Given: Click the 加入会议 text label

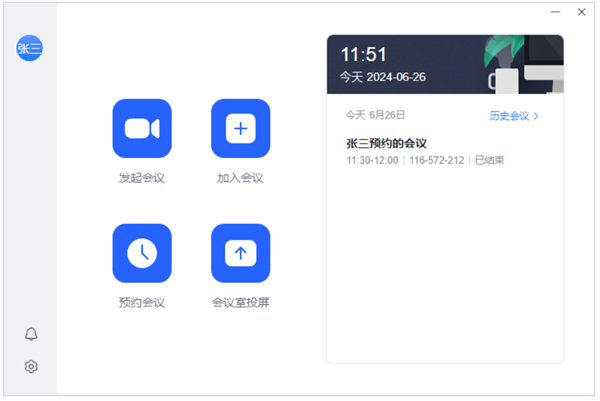Looking at the screenshot, I should 240,178.
